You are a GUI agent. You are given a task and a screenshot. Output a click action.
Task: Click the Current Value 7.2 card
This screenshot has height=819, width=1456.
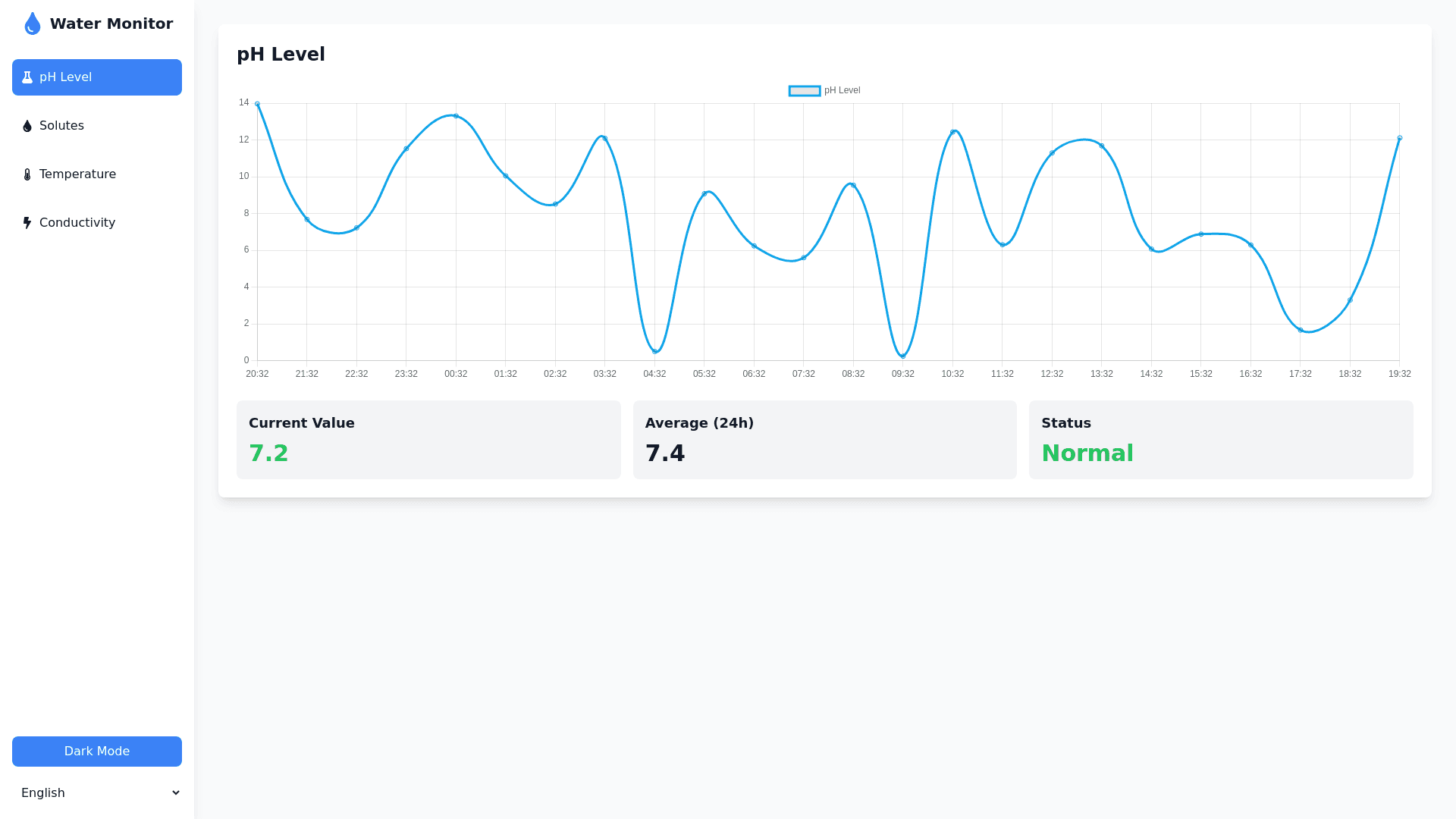point(428,440)
